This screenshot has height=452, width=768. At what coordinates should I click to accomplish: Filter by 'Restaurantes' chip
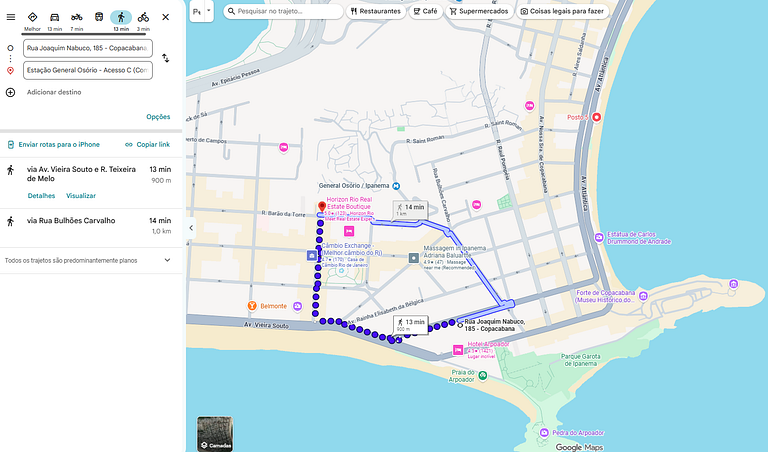click(376, 11)
